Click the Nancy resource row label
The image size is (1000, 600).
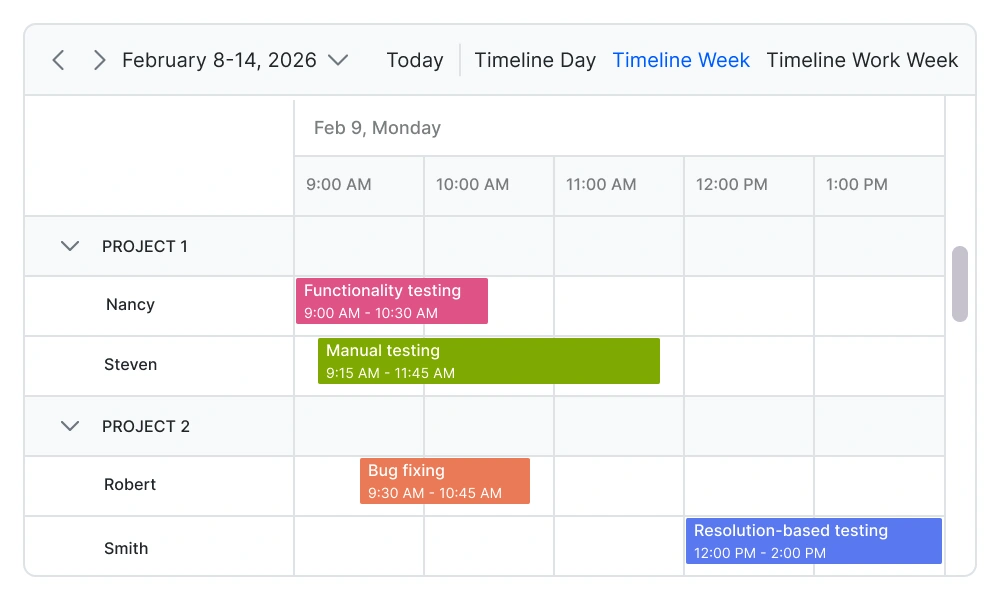click(x=130, y=305)
